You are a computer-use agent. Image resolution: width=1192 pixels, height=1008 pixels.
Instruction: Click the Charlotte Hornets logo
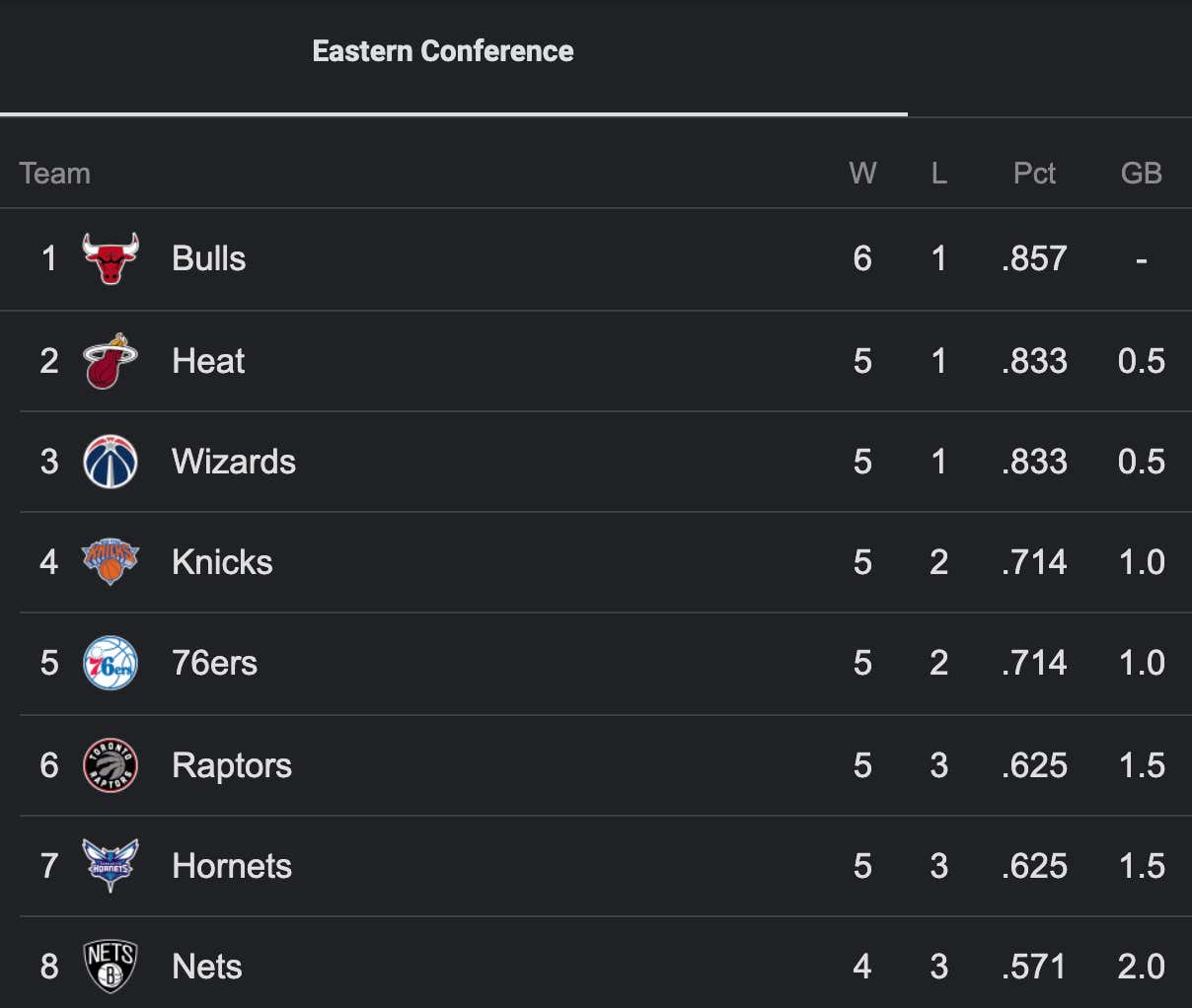[x=111, y=866]
